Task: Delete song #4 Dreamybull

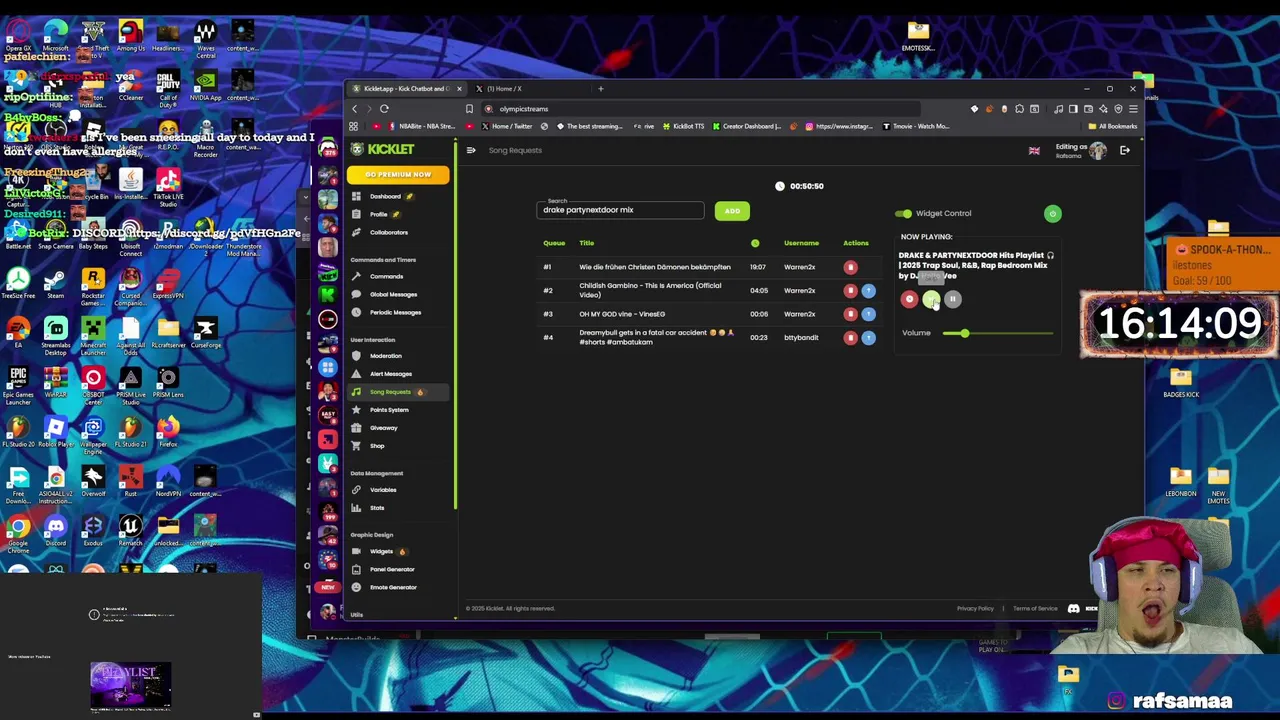Action: coord(850,337)
